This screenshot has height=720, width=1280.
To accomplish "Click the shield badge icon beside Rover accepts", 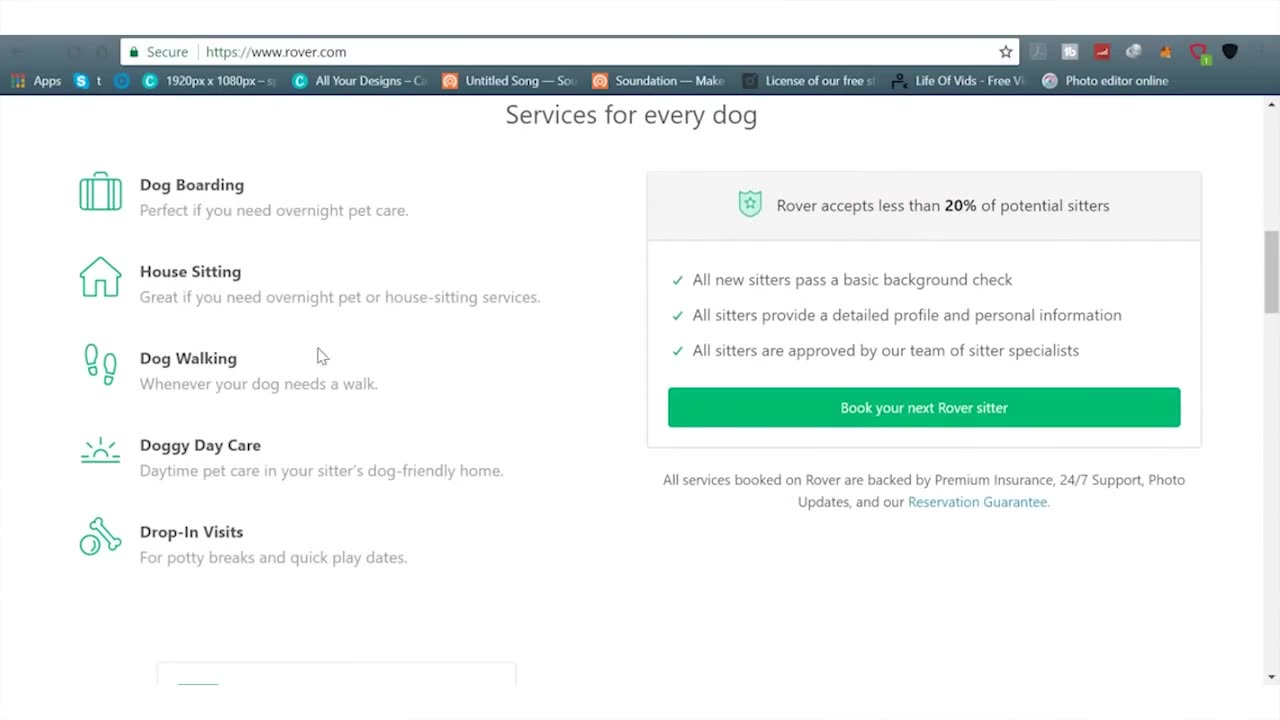I will coord(750,204).
